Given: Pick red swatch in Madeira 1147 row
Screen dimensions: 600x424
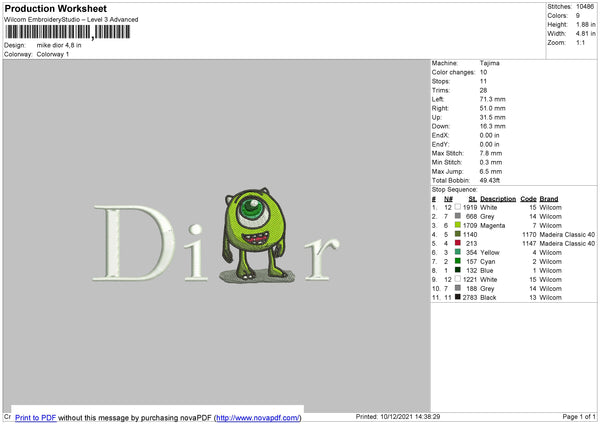Looking at the screenshot, I should pyautogui.click(x=458, y=243).
